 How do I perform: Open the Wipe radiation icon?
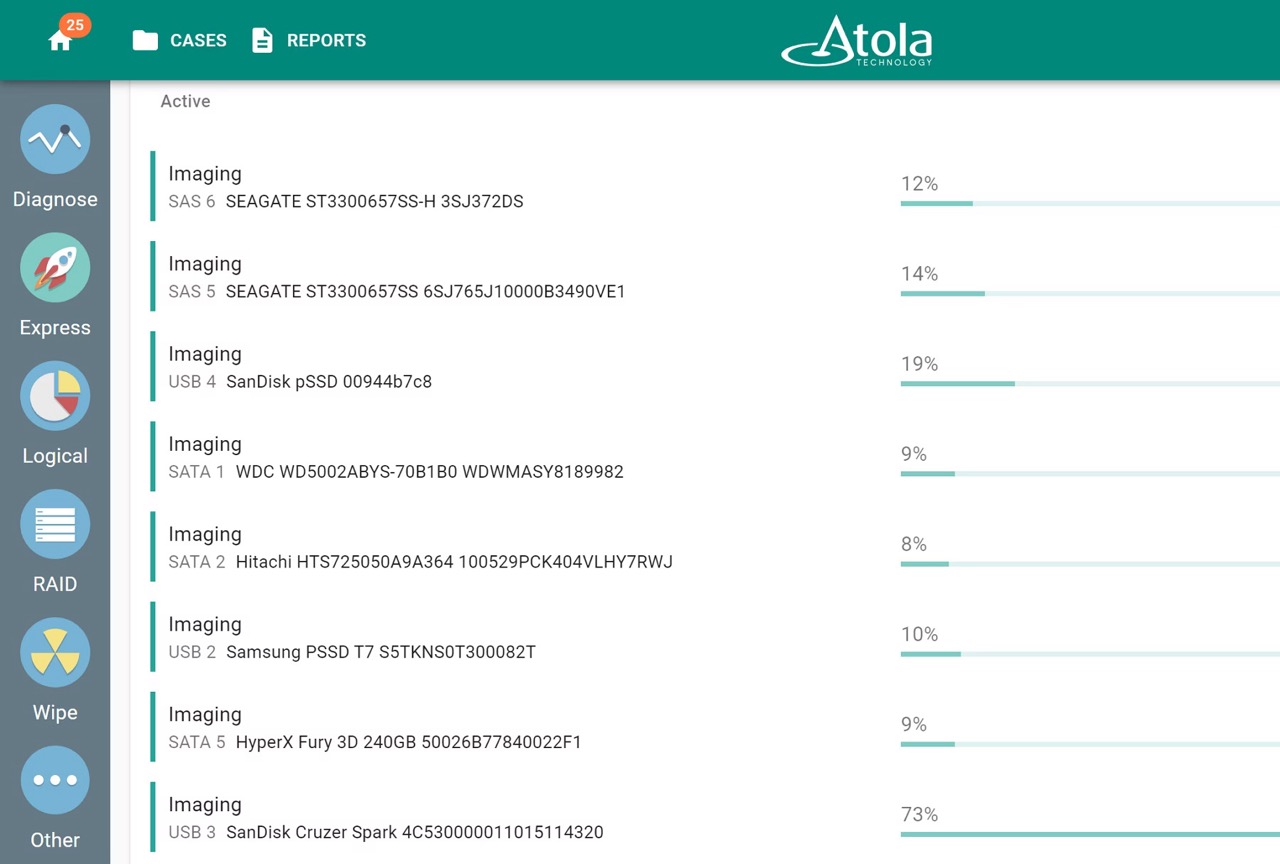coord(55,652)
